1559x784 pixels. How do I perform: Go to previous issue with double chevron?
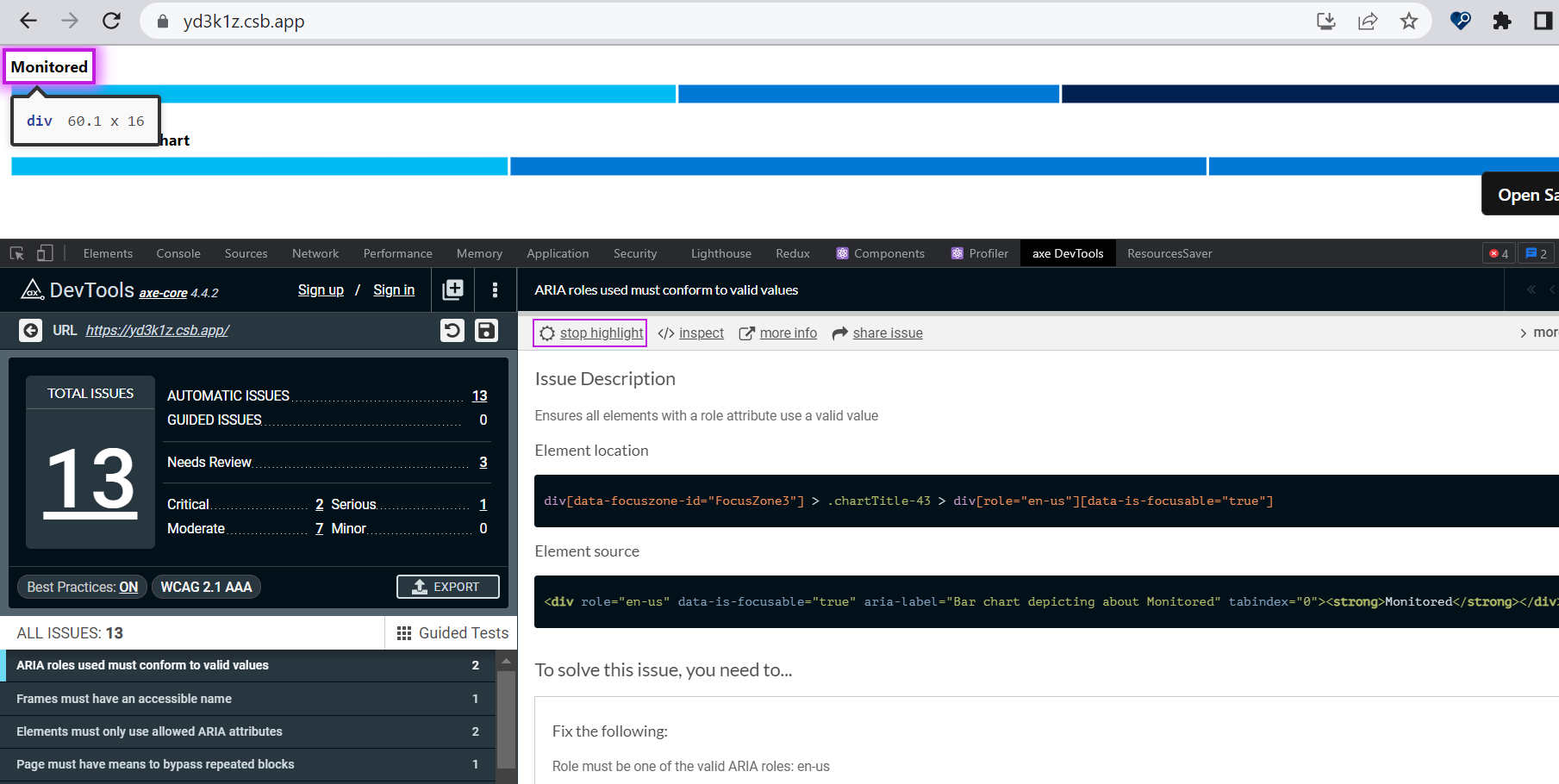click(1531, 290)
